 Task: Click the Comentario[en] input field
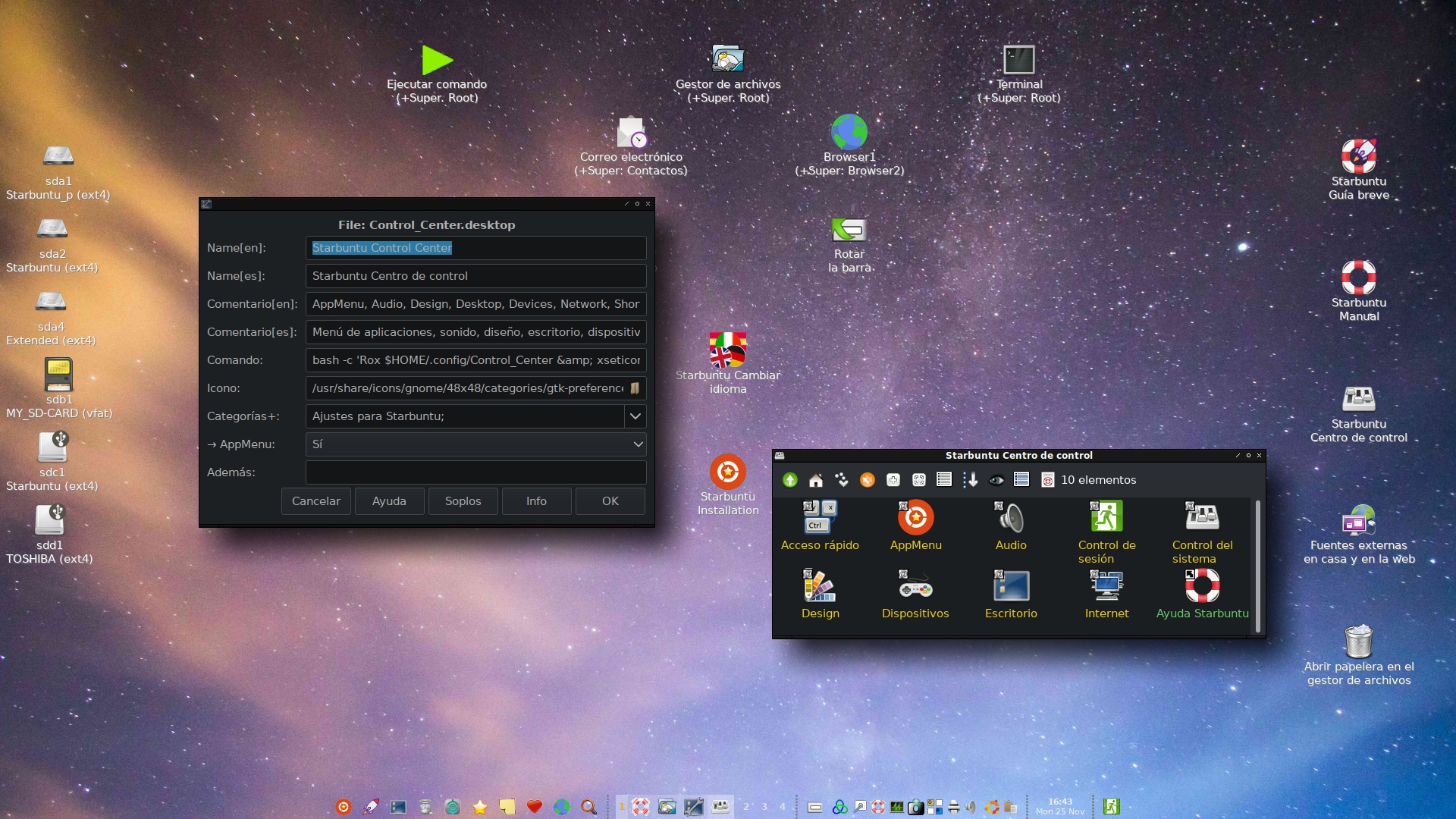pos(476,304)
